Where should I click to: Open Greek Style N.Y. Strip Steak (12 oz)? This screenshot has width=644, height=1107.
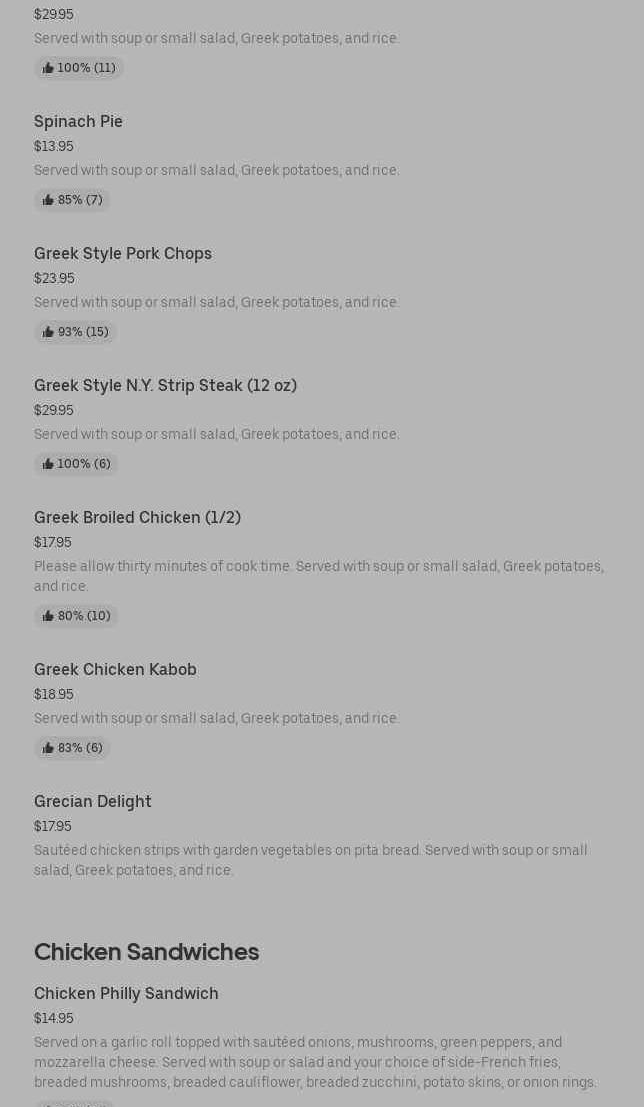165,385
